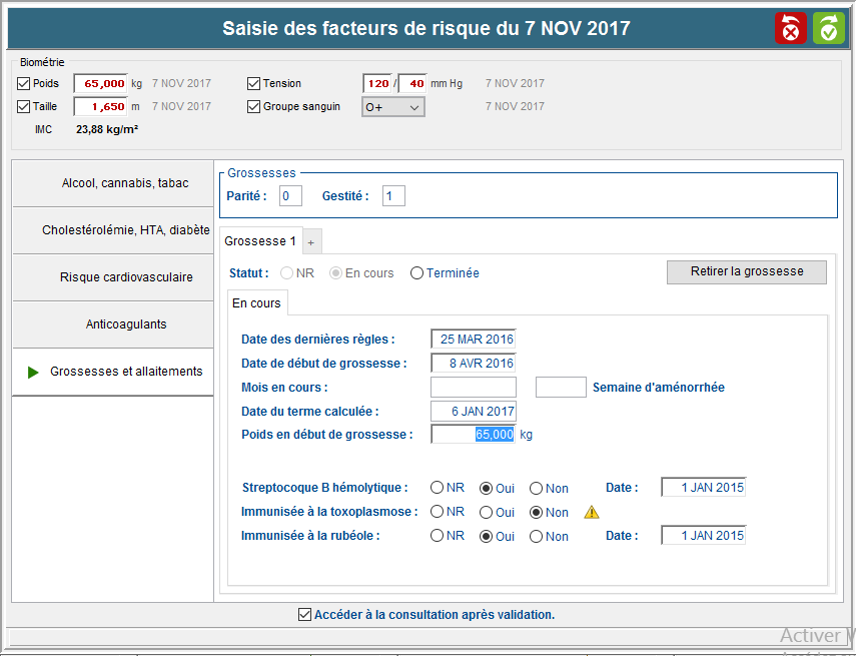Disable Accéder à la consultation après validation
856x656 pixels.
305,615
